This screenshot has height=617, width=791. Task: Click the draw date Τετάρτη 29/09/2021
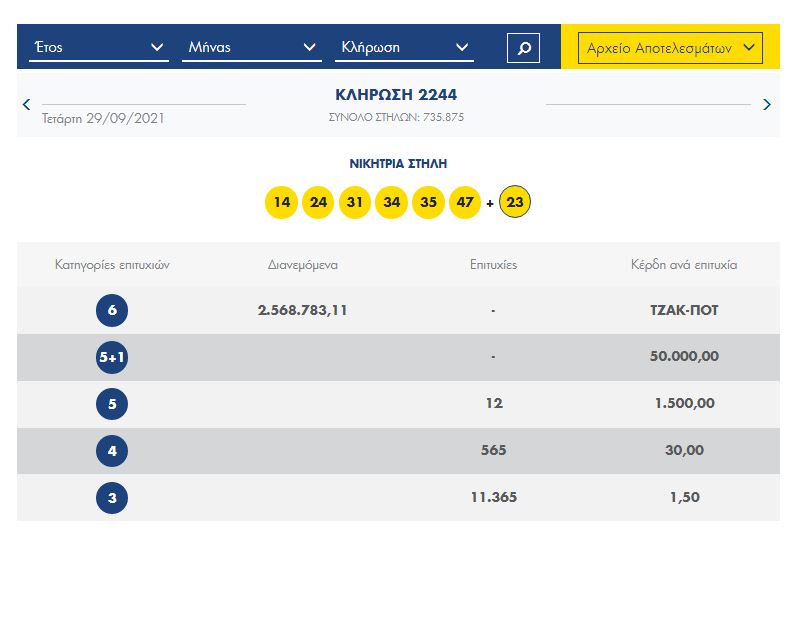point(103,118)
